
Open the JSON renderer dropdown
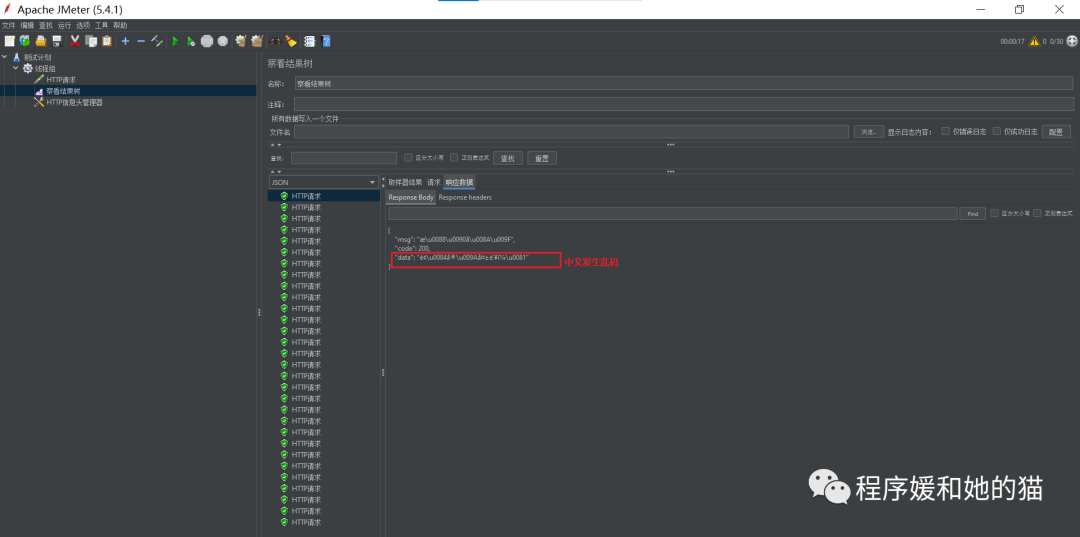324,182
